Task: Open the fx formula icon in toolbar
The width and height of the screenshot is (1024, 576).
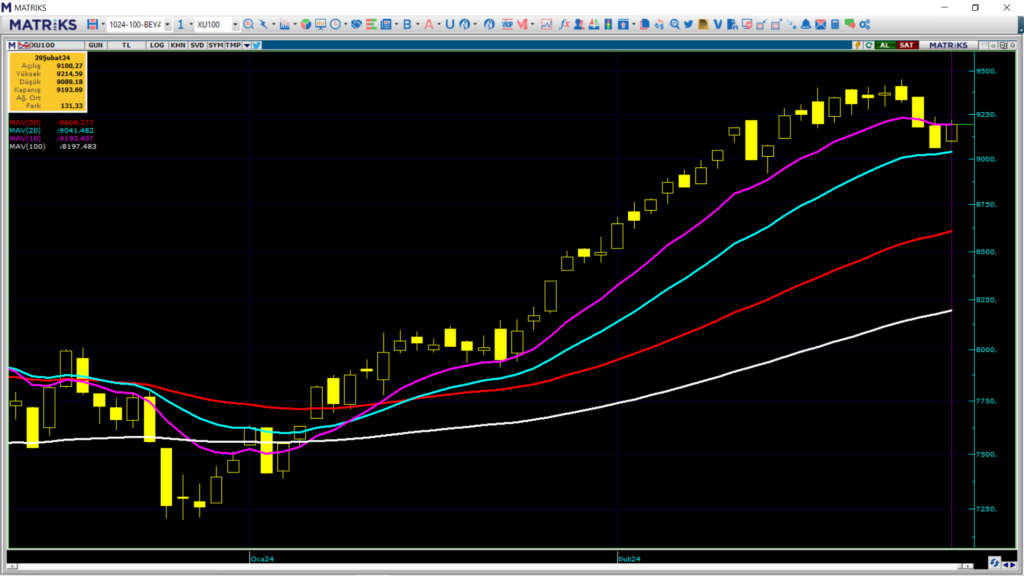Action: click(x=564, y=24)
